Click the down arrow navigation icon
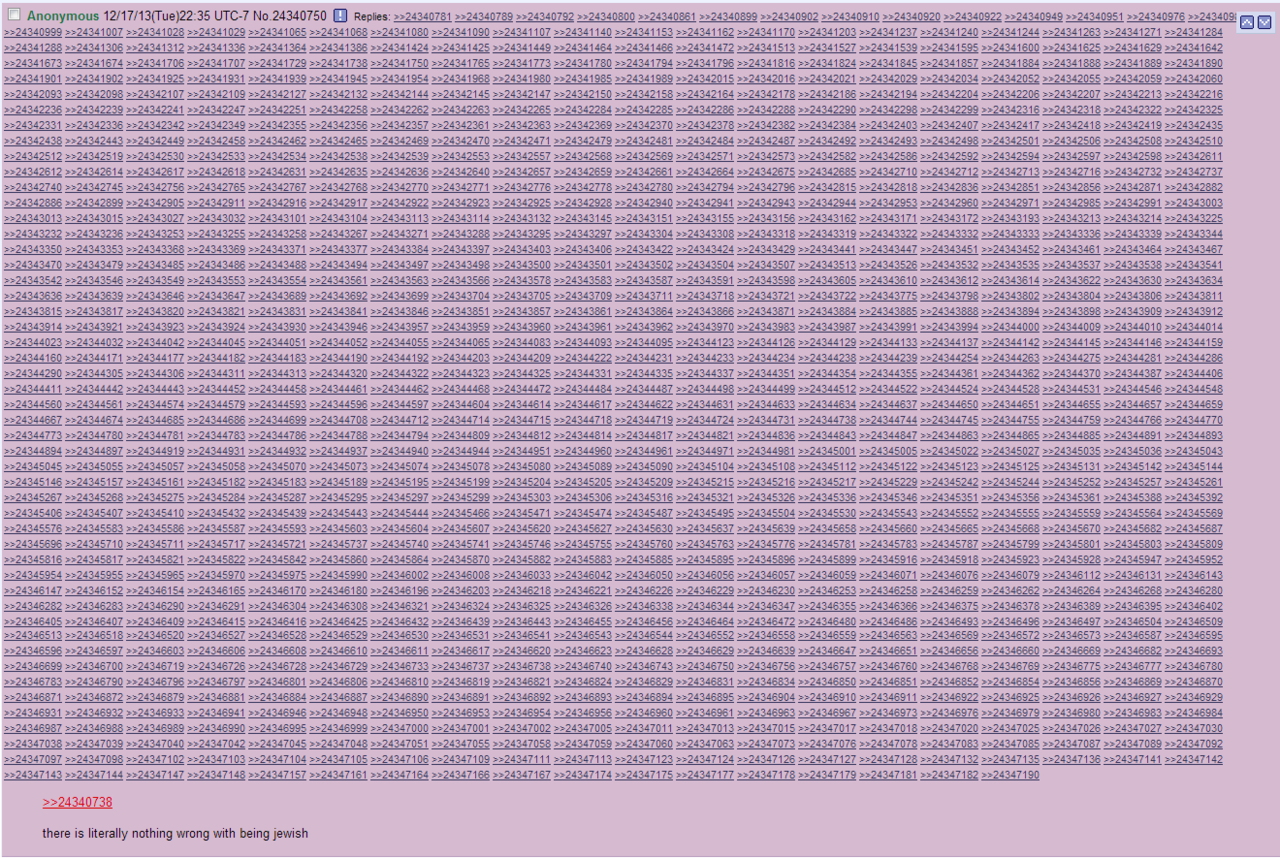 tap(1264, 22)
